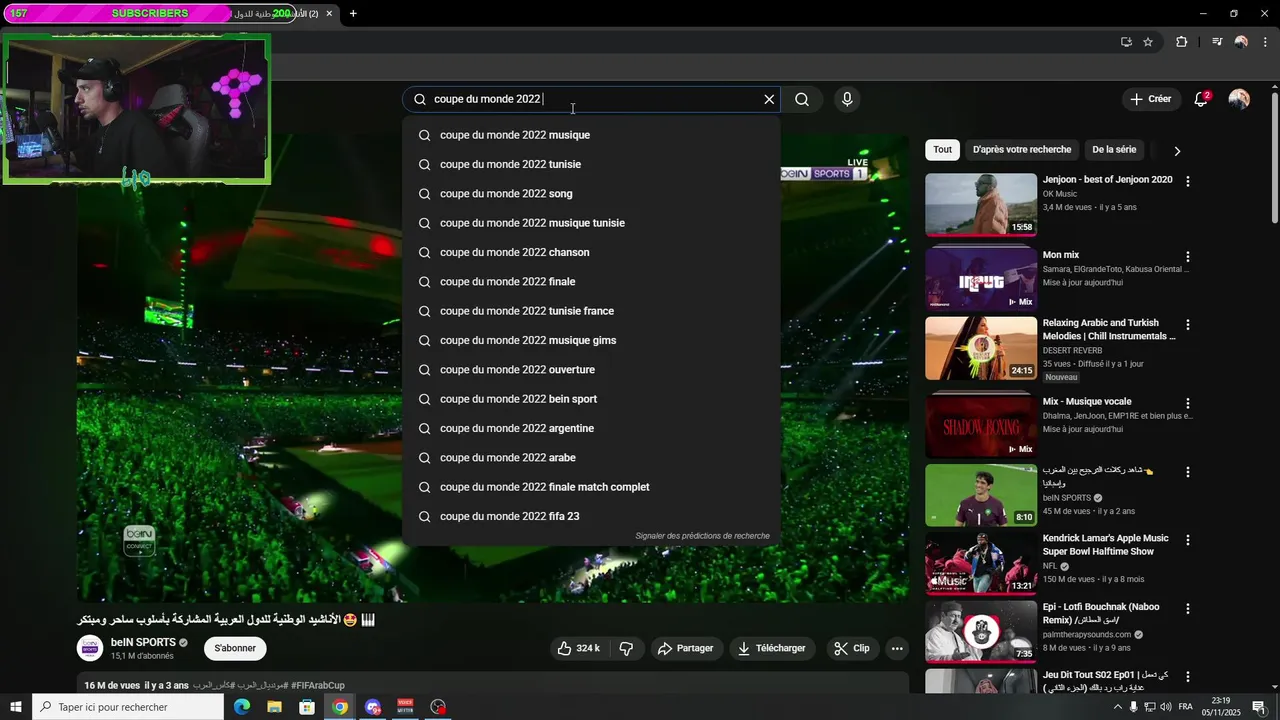This screenshot has height=720, width=1280.
Task: Like the video with thumbs up 324 k
Action: click(x=578, y=648)
